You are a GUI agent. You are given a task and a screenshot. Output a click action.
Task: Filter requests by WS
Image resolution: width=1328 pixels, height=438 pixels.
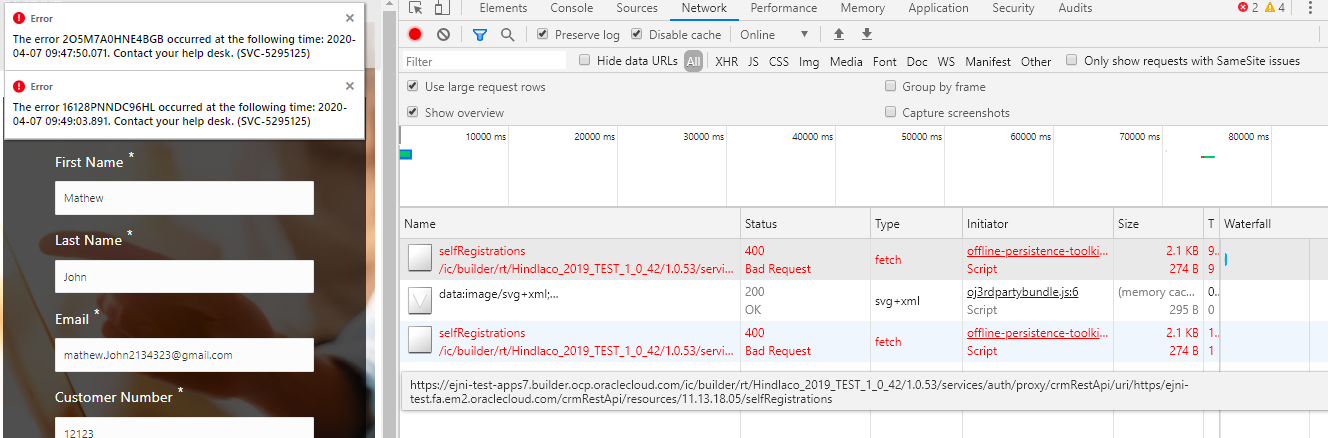click(946, 61)
